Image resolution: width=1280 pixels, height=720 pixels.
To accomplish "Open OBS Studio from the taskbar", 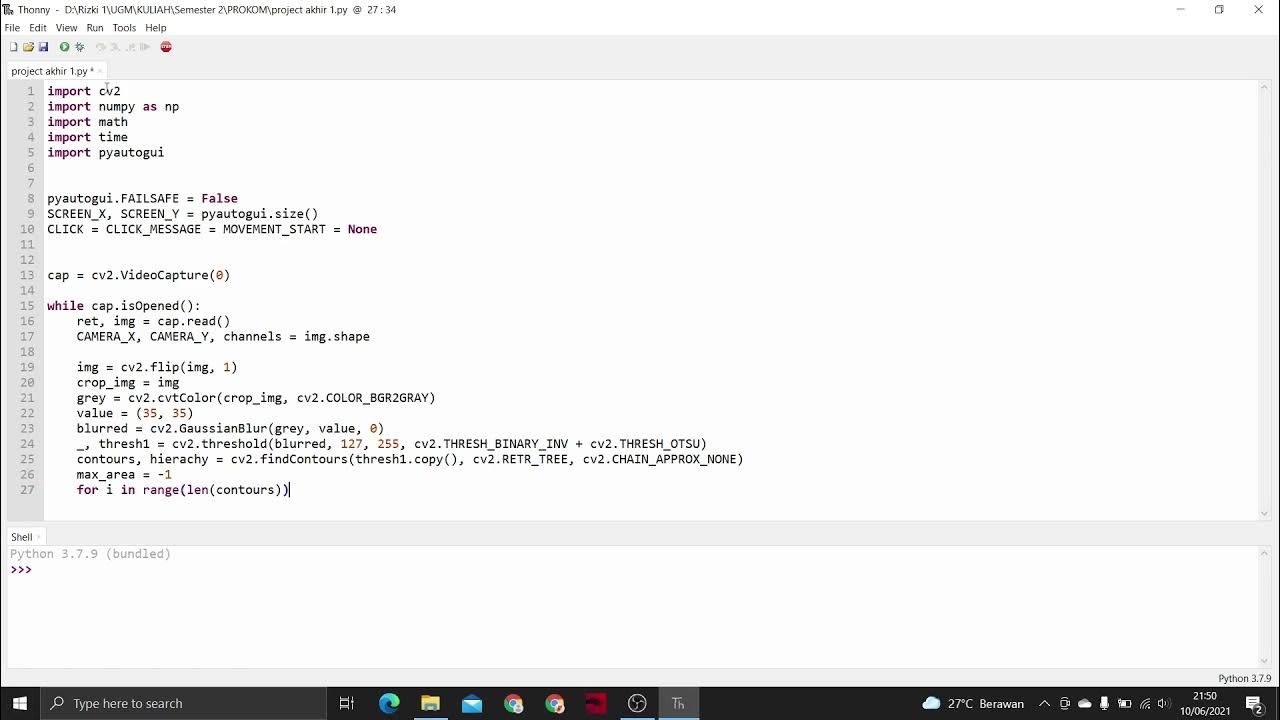I will click(x=637, y=703).
